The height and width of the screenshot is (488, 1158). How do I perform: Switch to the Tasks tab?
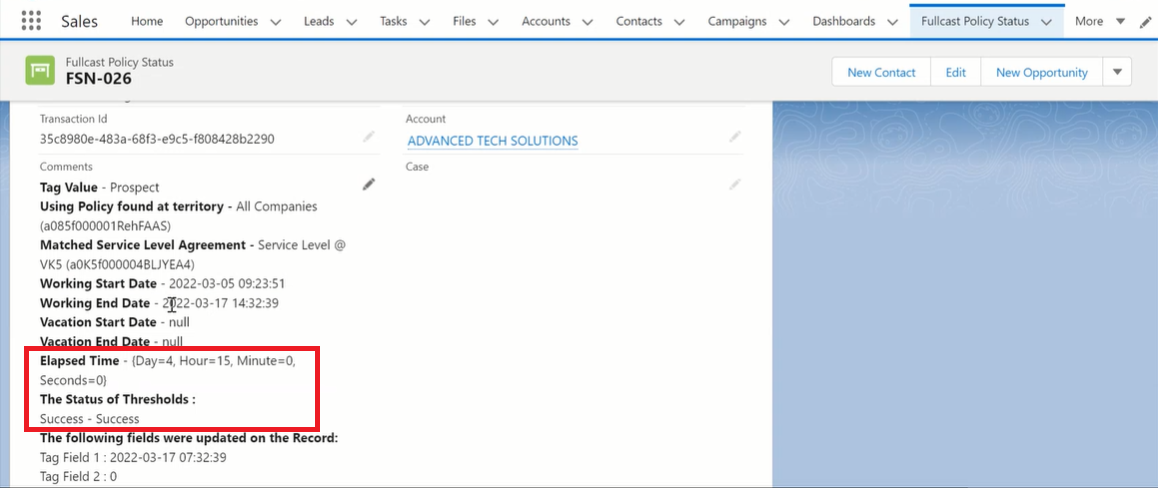point(393,21)
